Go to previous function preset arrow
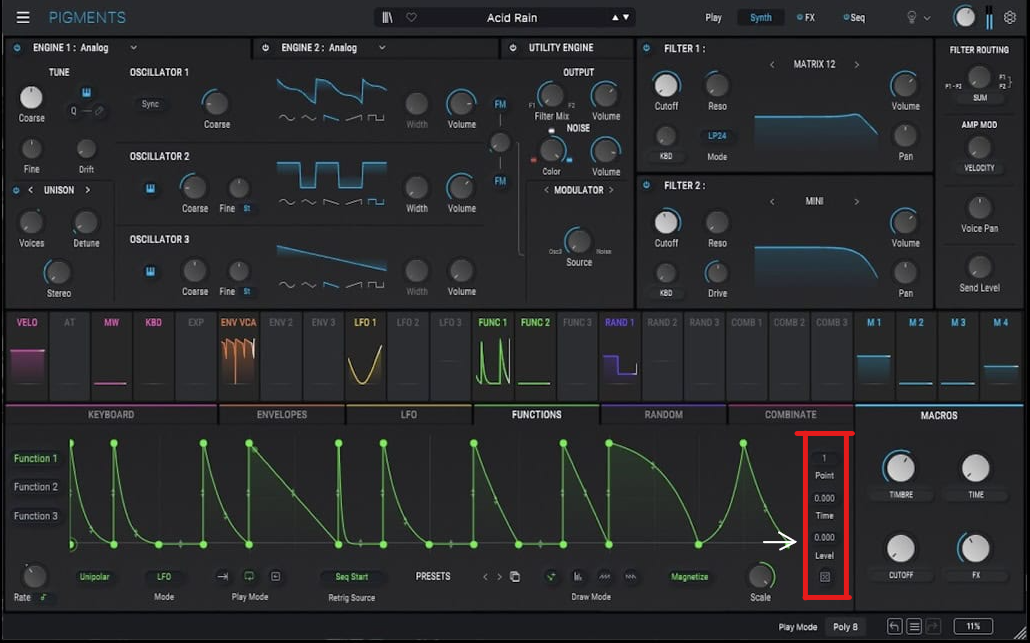Image resolution: width=1030 pixels, height=643 pixels. pyautogui.click(x=485, y=577)
